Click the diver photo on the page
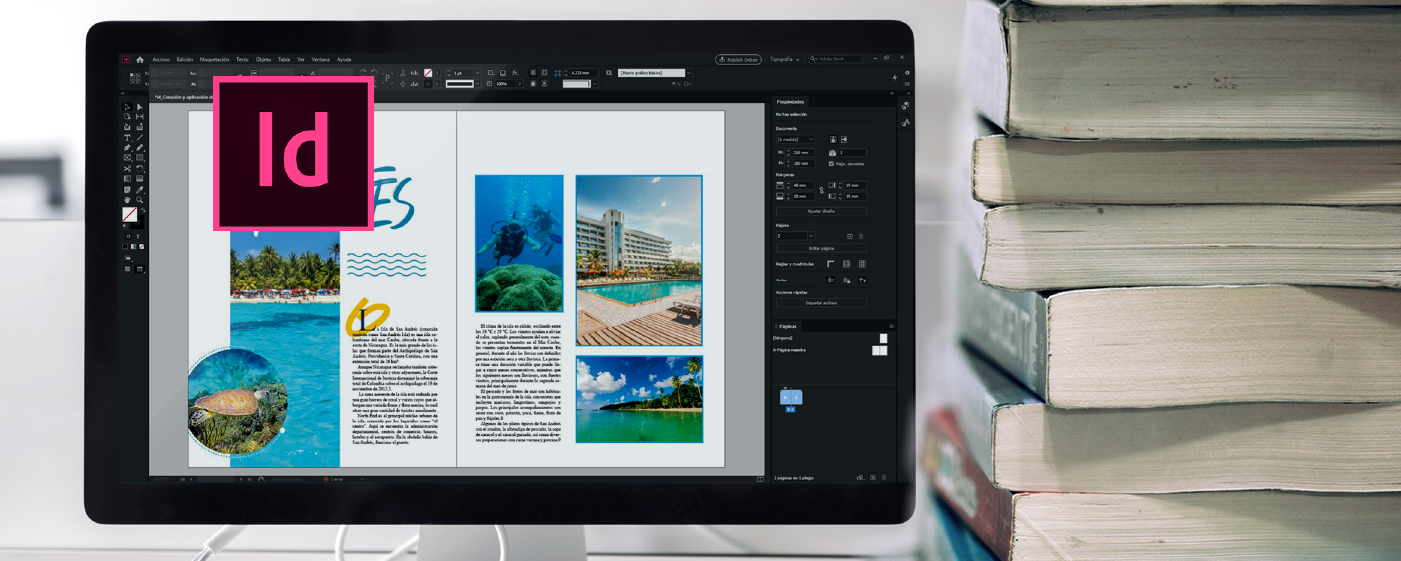Viewport: 1401px width, 561px height. pos(519,243)
